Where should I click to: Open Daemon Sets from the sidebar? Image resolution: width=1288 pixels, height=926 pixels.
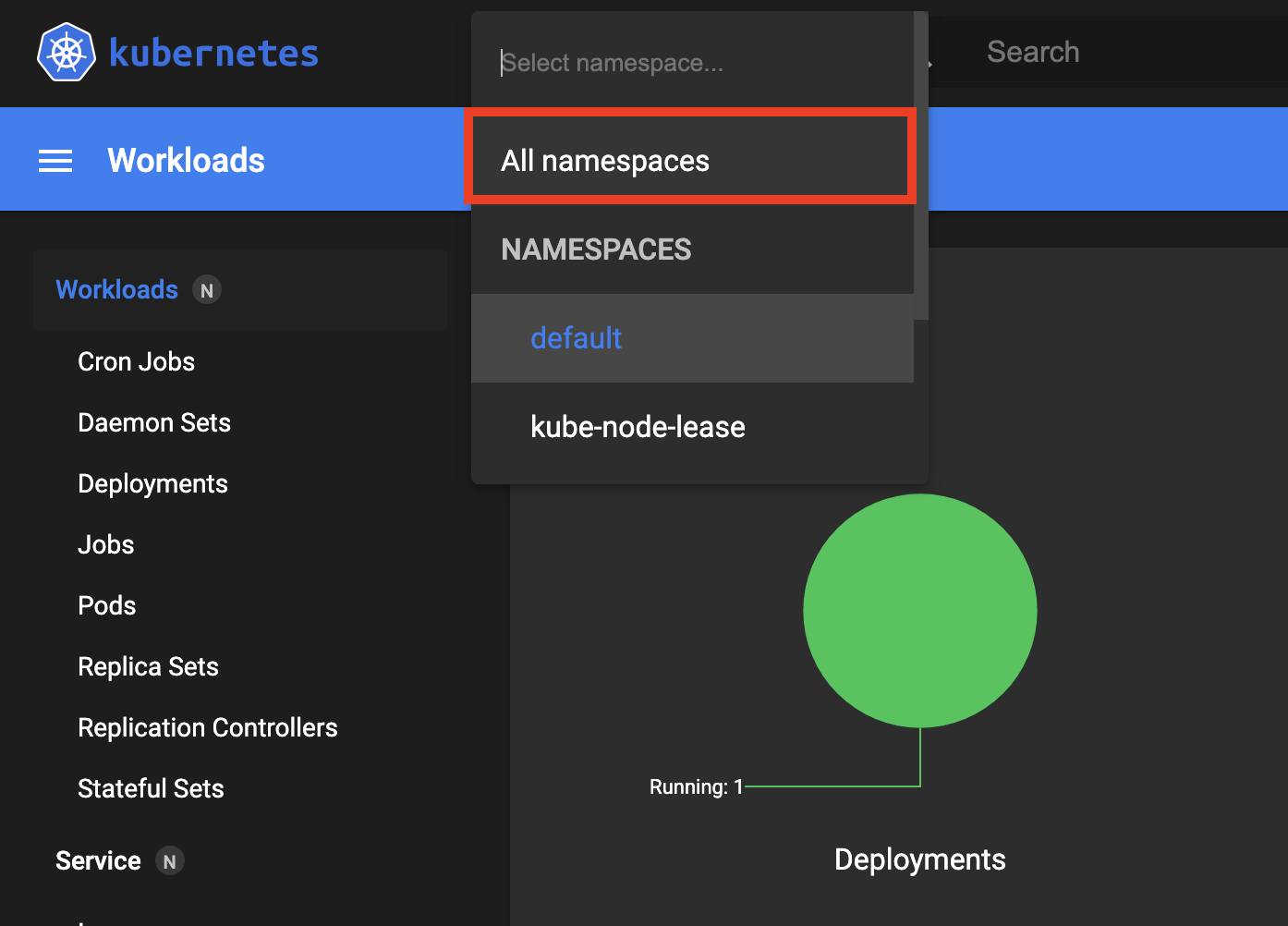[153, 422]
